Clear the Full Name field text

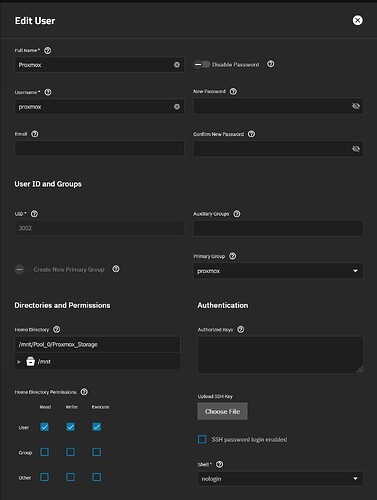[177, 65]
